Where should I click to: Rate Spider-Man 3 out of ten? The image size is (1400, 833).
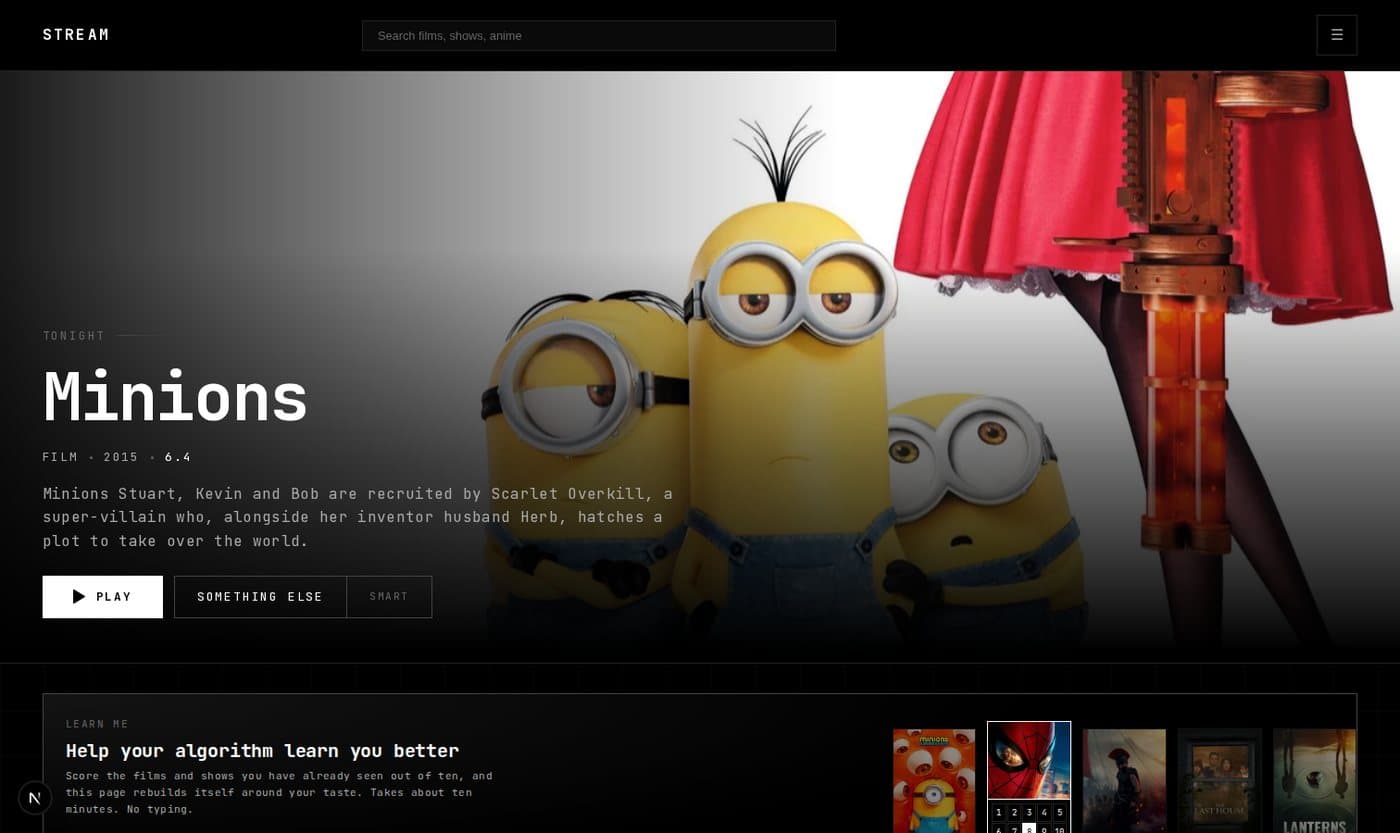pos(1029,813)
